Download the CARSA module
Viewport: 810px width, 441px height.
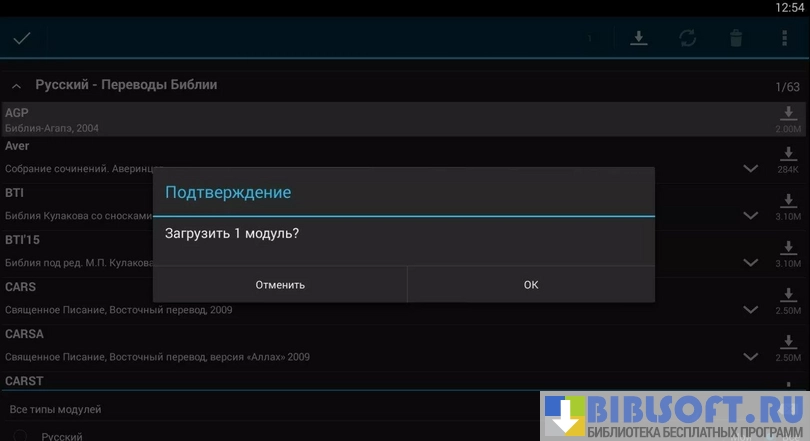pyautogui.click(x=788, y=347)
